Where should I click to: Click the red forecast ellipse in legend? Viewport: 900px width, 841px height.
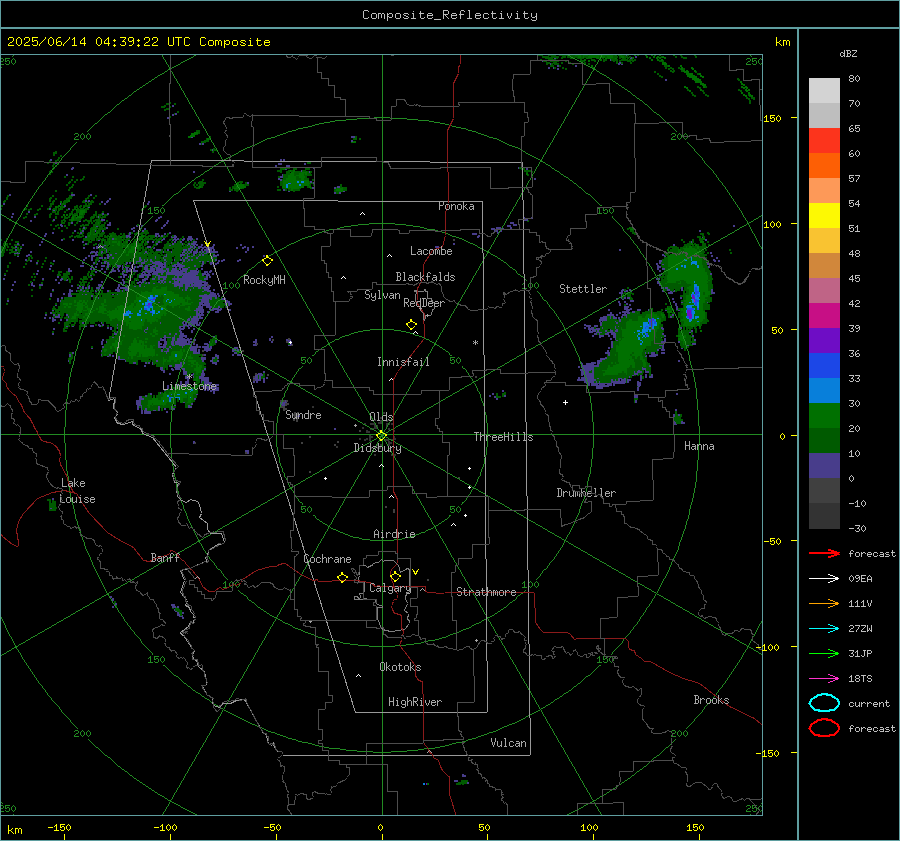pyautogui.click(x=824, y=728)
